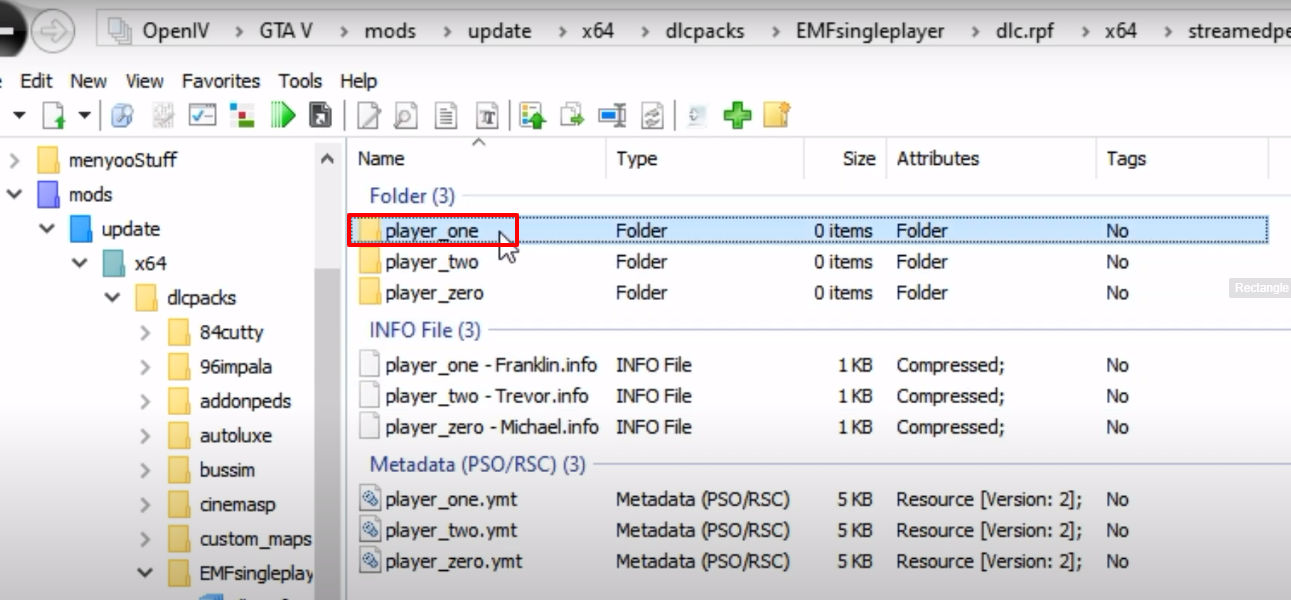Click the Replace file toolbar icon

pos(652,115)
